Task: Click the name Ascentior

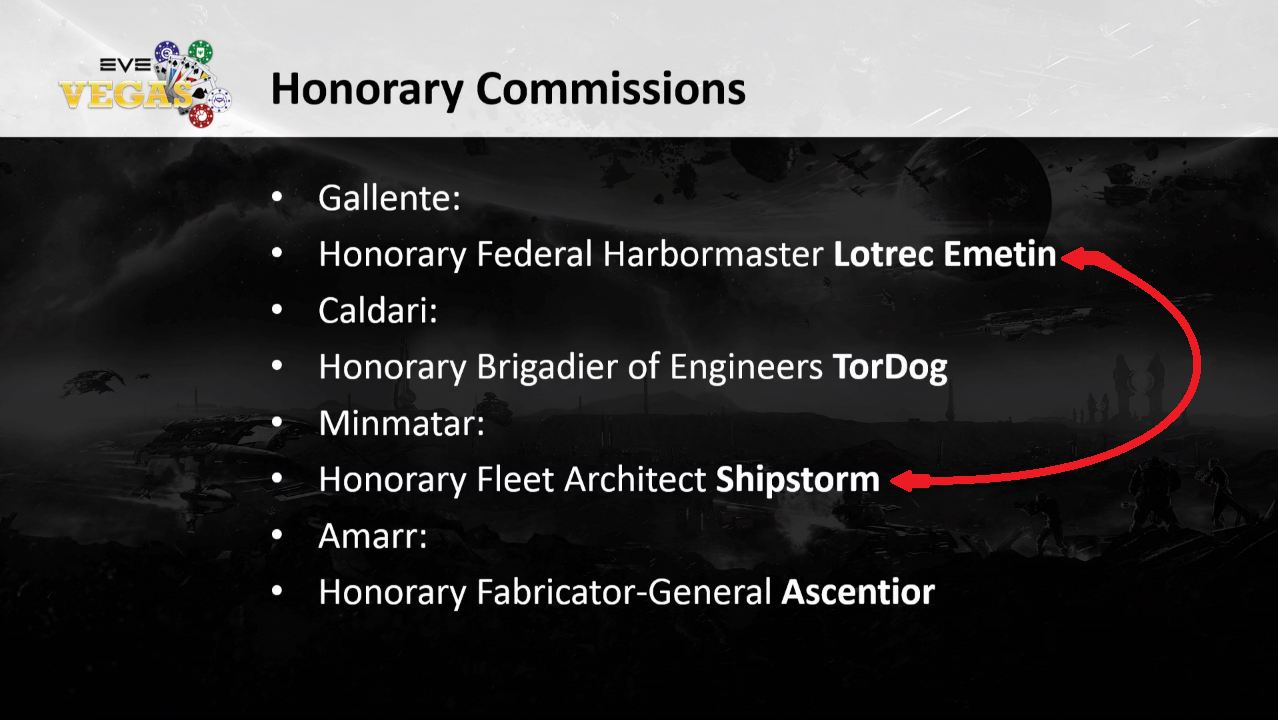Action: click(x=857, y=593)
